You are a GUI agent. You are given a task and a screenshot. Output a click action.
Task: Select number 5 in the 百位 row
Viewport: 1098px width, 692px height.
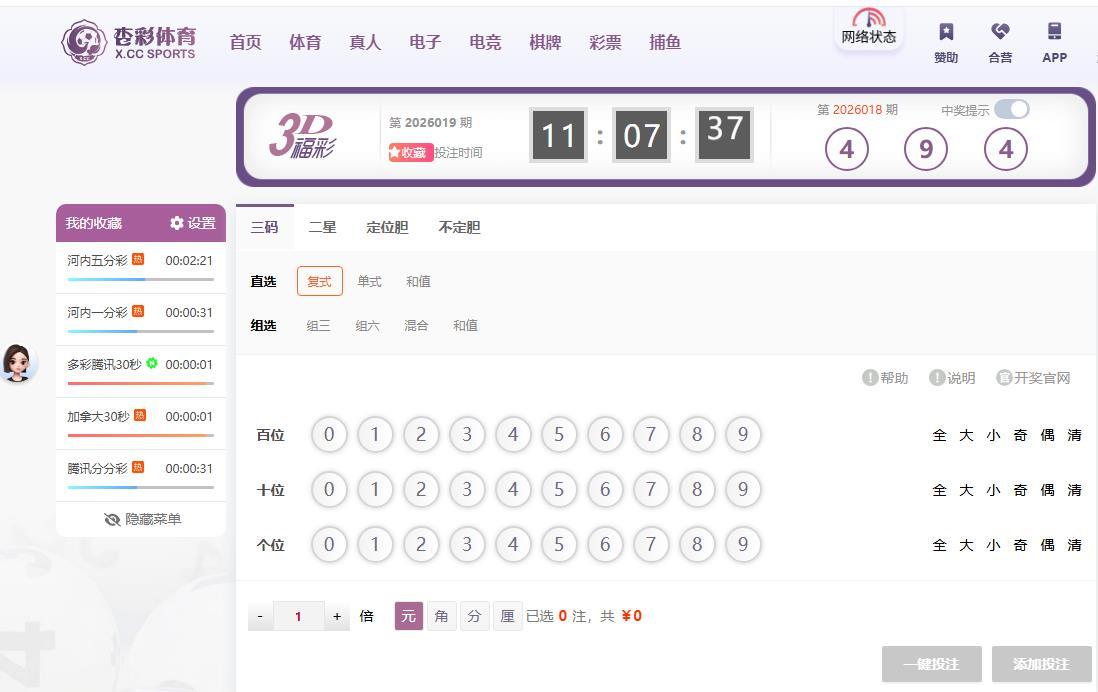tap(559, 434)
